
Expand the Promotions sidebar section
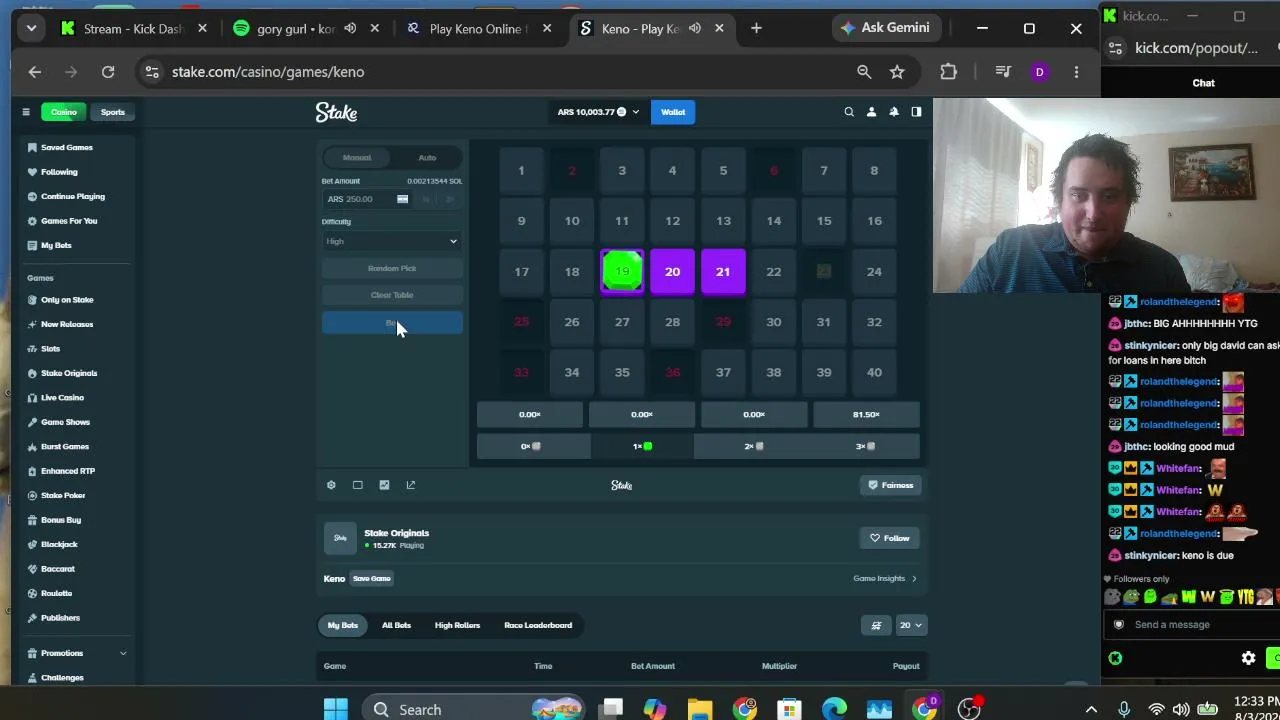(123, 653)
